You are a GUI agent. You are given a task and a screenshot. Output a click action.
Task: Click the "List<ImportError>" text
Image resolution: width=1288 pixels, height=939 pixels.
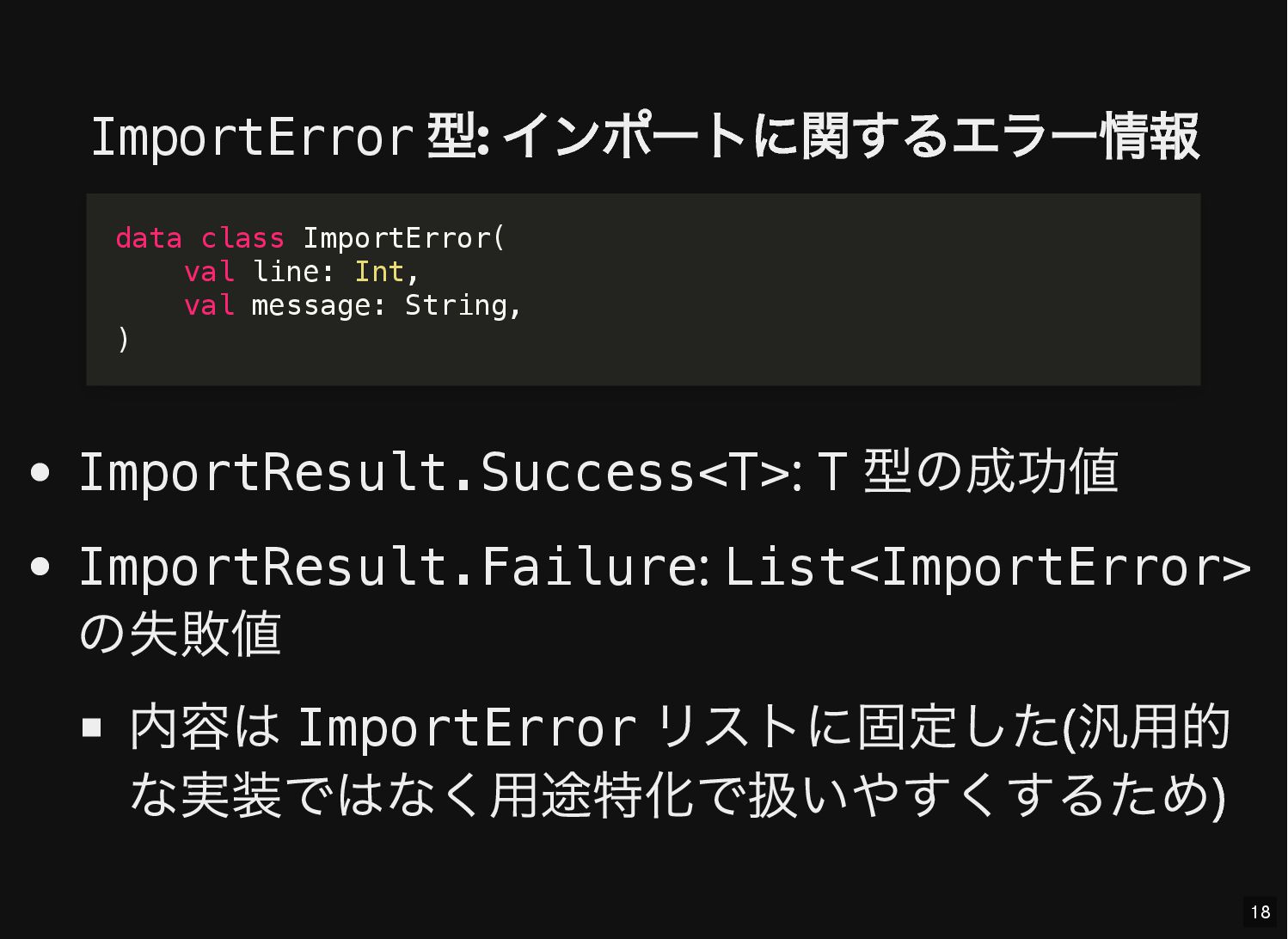pos(987,567)
